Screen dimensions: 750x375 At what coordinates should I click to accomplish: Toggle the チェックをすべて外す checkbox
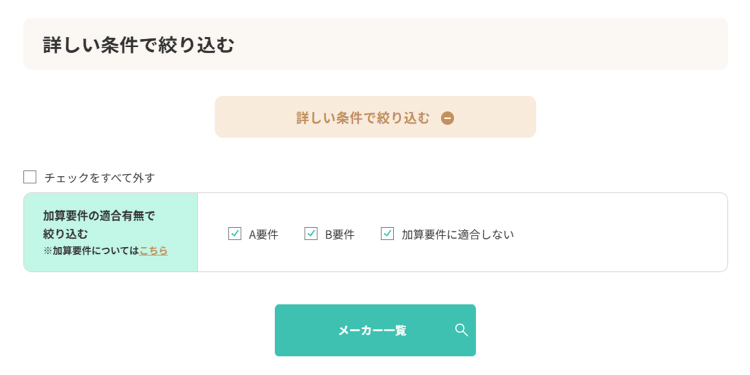[x=30, y=177]
